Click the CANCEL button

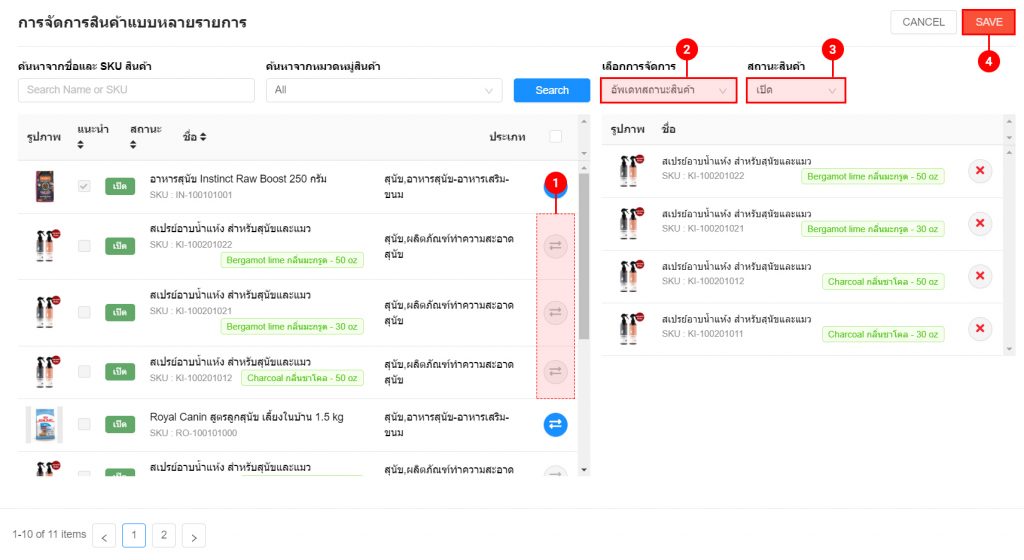tap(923, 22)
